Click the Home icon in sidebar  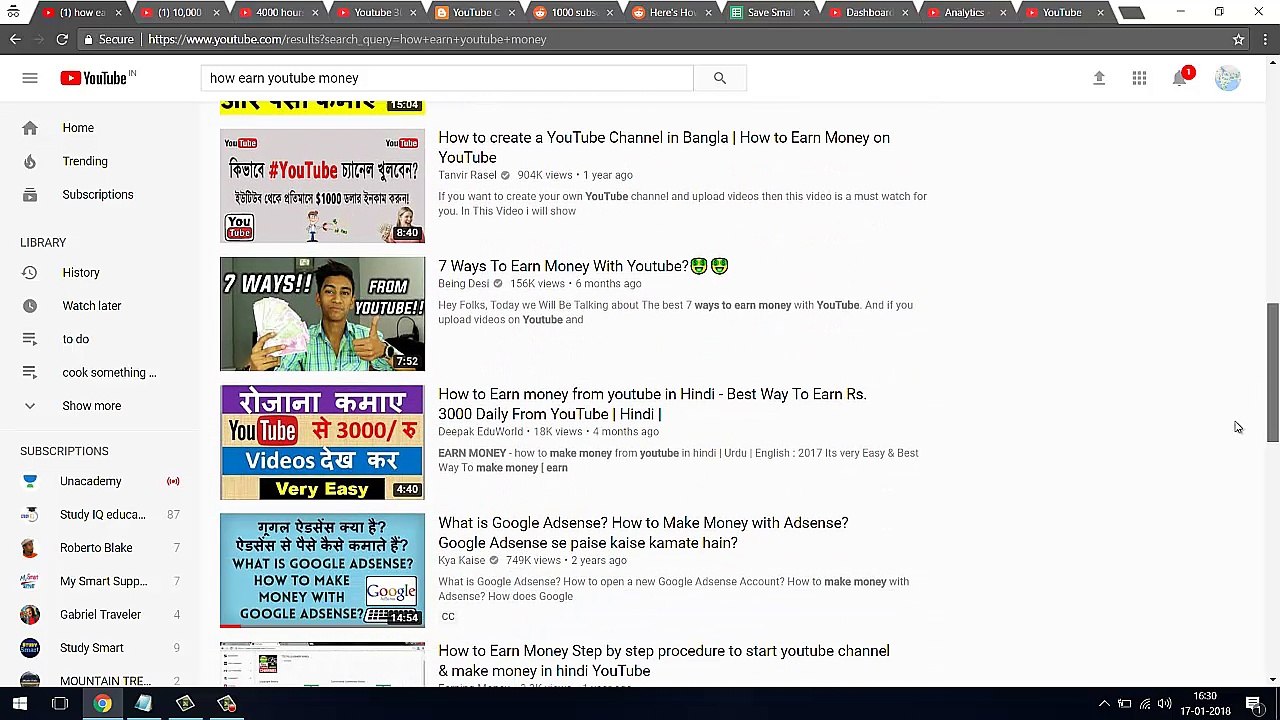(30, 128)
